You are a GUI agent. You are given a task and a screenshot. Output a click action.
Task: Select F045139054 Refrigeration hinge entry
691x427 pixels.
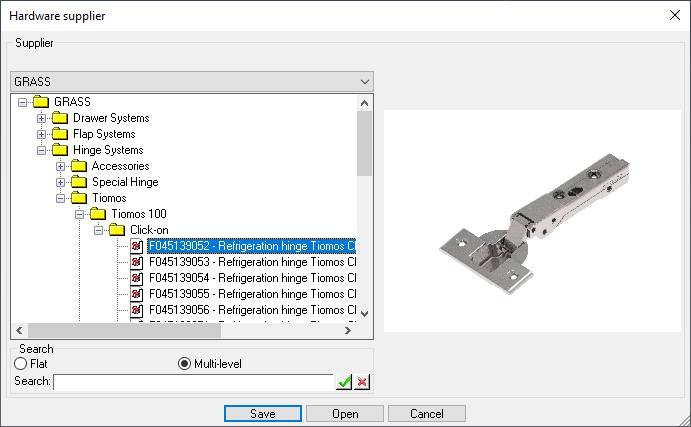pos(252,278)
